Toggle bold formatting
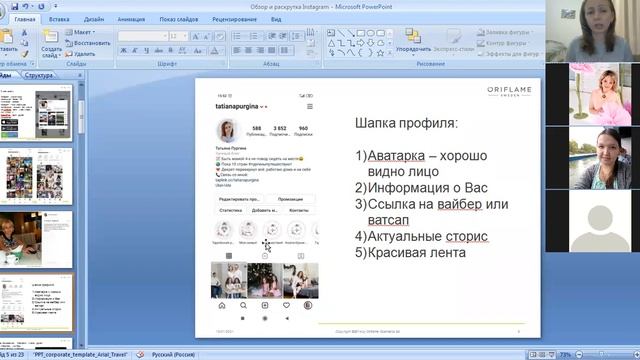Screen dimensions: 640x360 123,51
